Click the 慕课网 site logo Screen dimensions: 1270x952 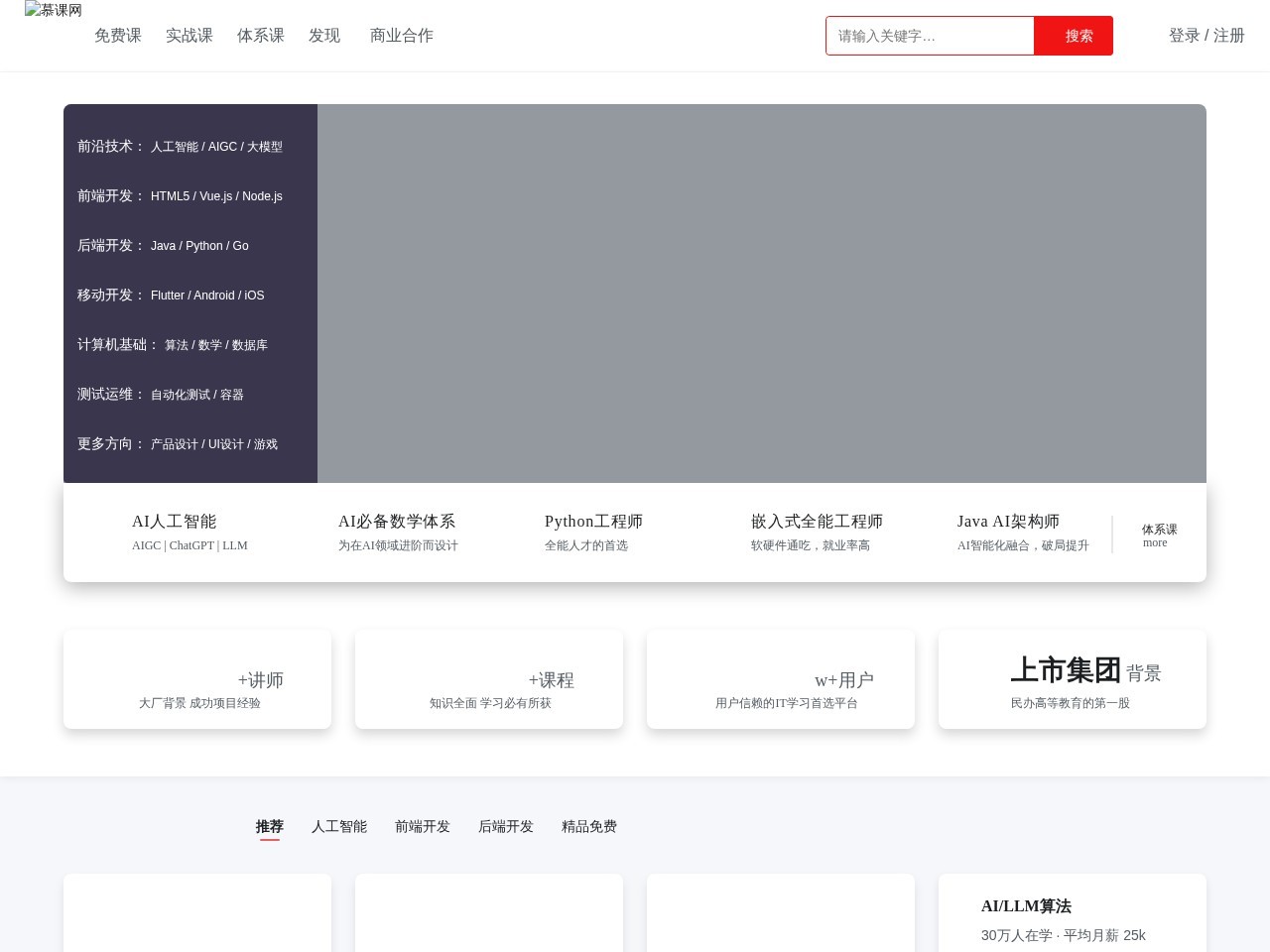[x=53, y=12]
